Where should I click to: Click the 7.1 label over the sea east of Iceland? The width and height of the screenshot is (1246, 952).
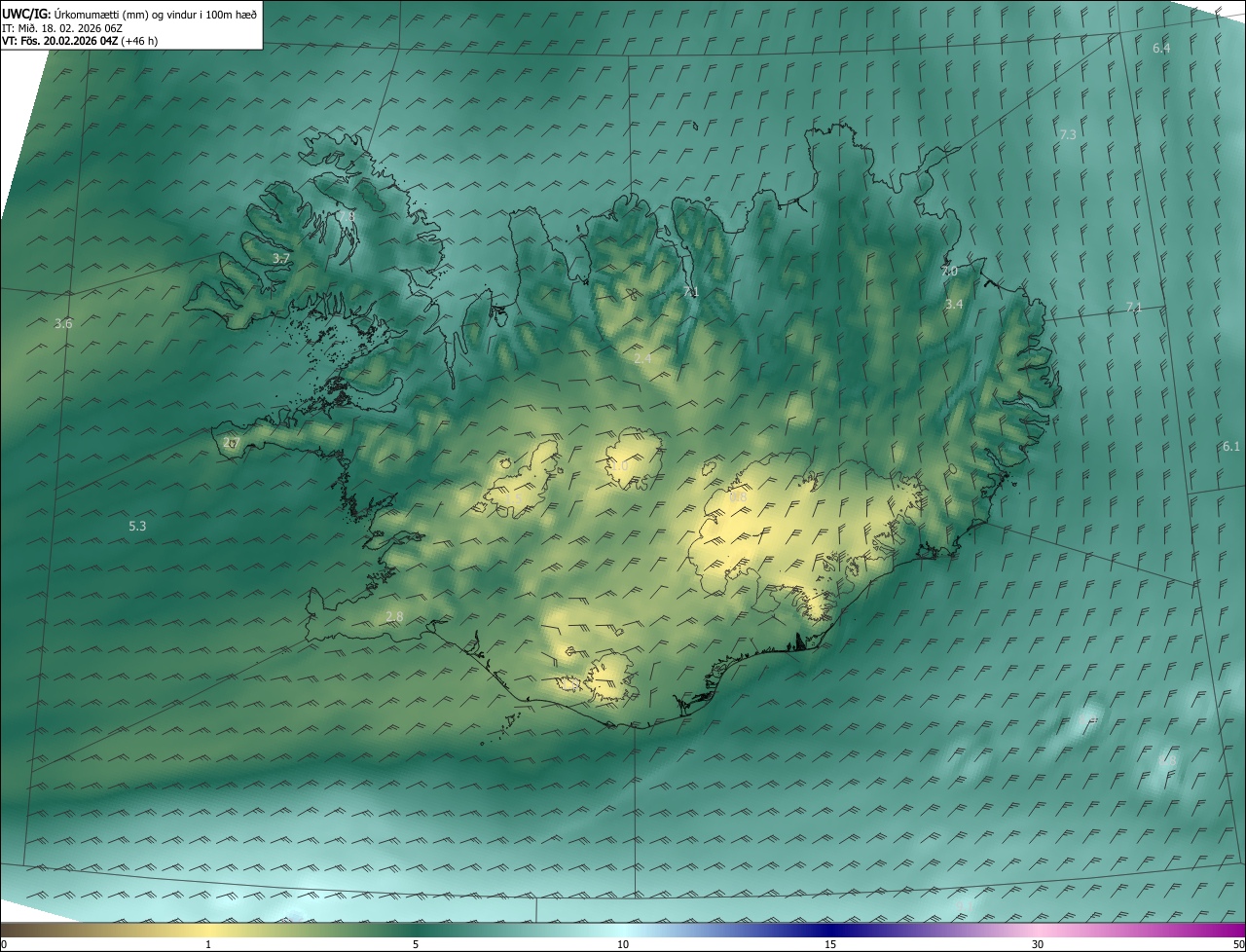[1133, 308]
